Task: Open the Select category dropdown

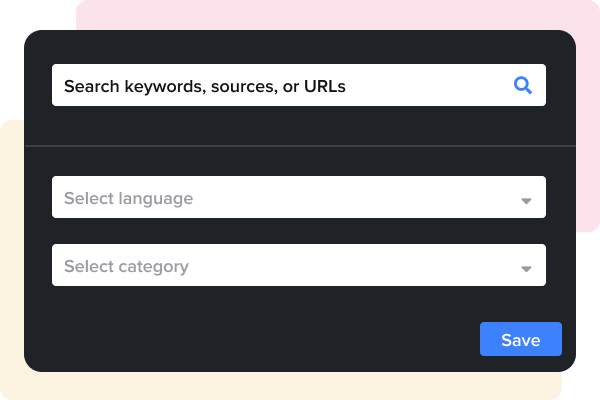Action: click(298, 266)
